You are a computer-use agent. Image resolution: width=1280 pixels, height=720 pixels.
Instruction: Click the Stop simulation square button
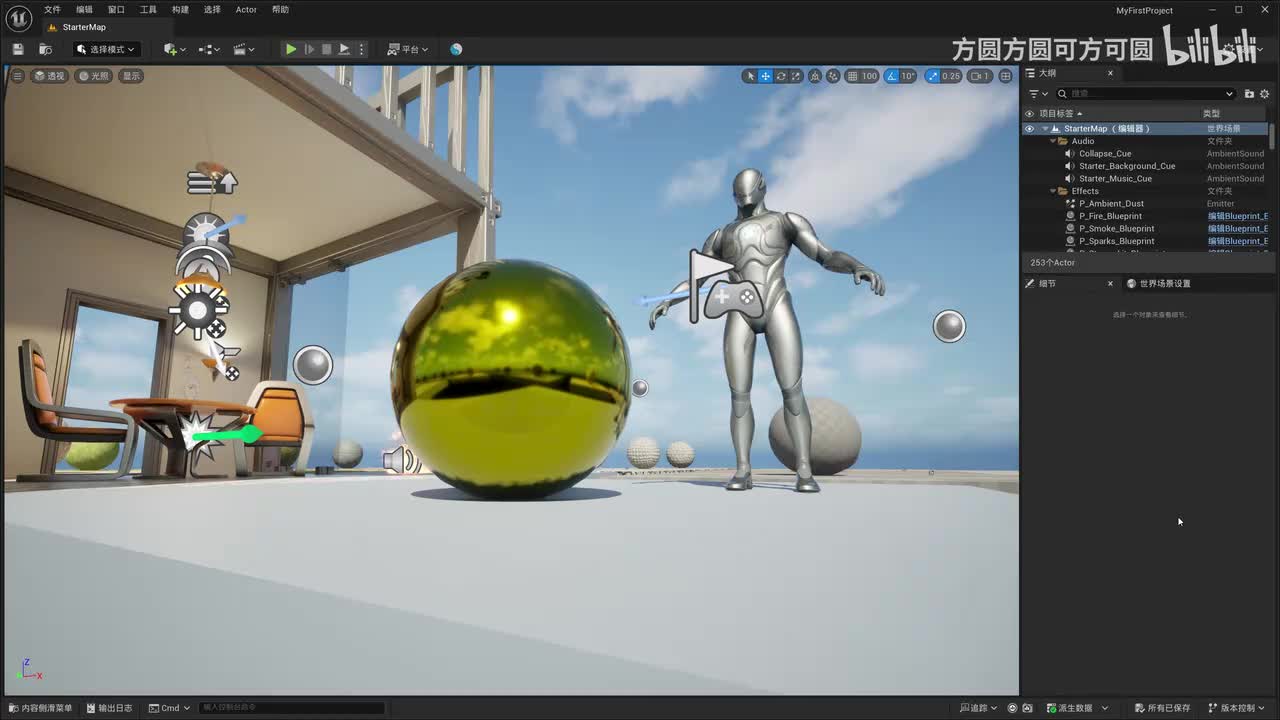pos(326,49)
